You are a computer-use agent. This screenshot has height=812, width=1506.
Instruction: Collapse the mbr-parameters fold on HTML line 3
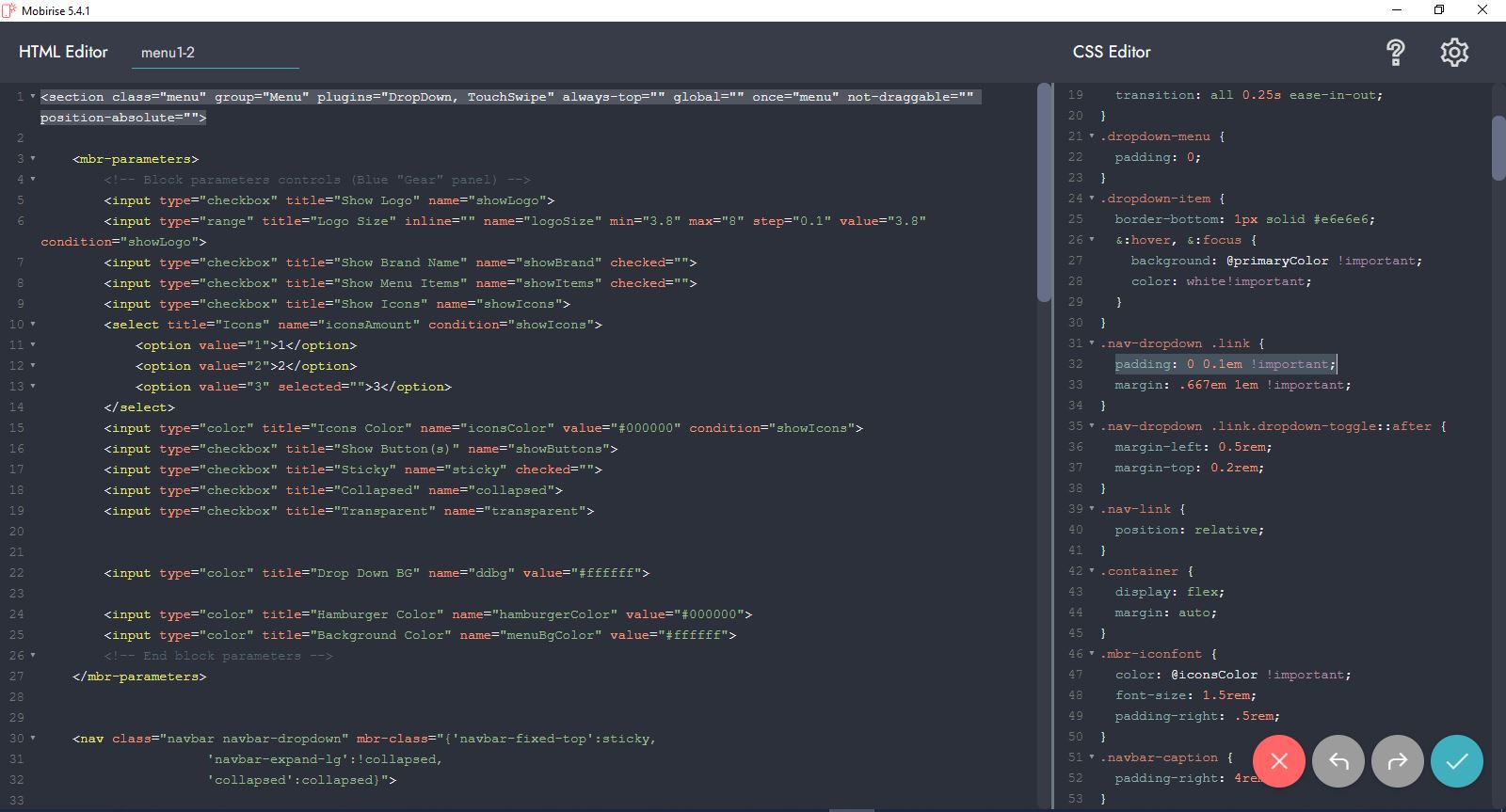(33, 159)
